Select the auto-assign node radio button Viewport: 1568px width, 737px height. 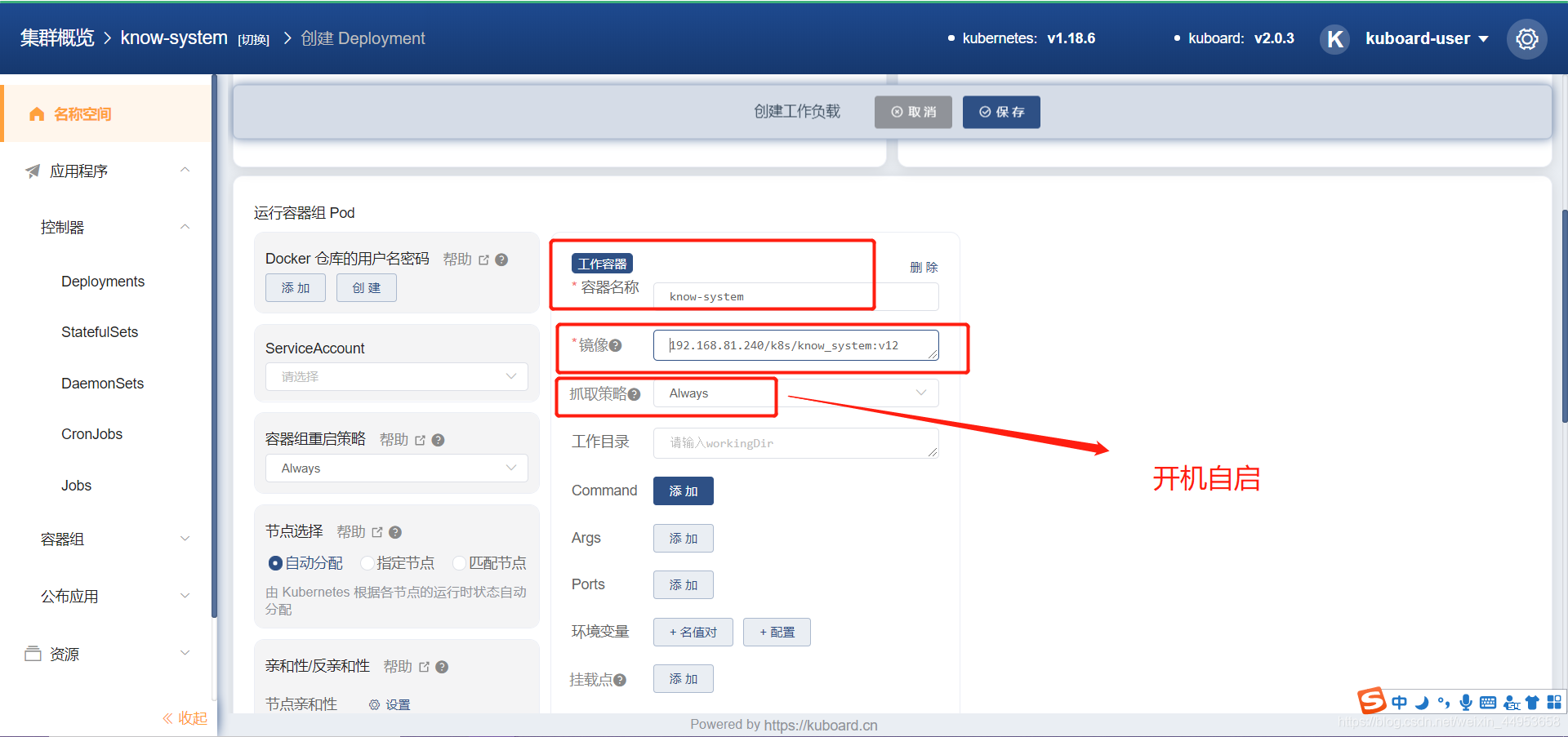275,563
